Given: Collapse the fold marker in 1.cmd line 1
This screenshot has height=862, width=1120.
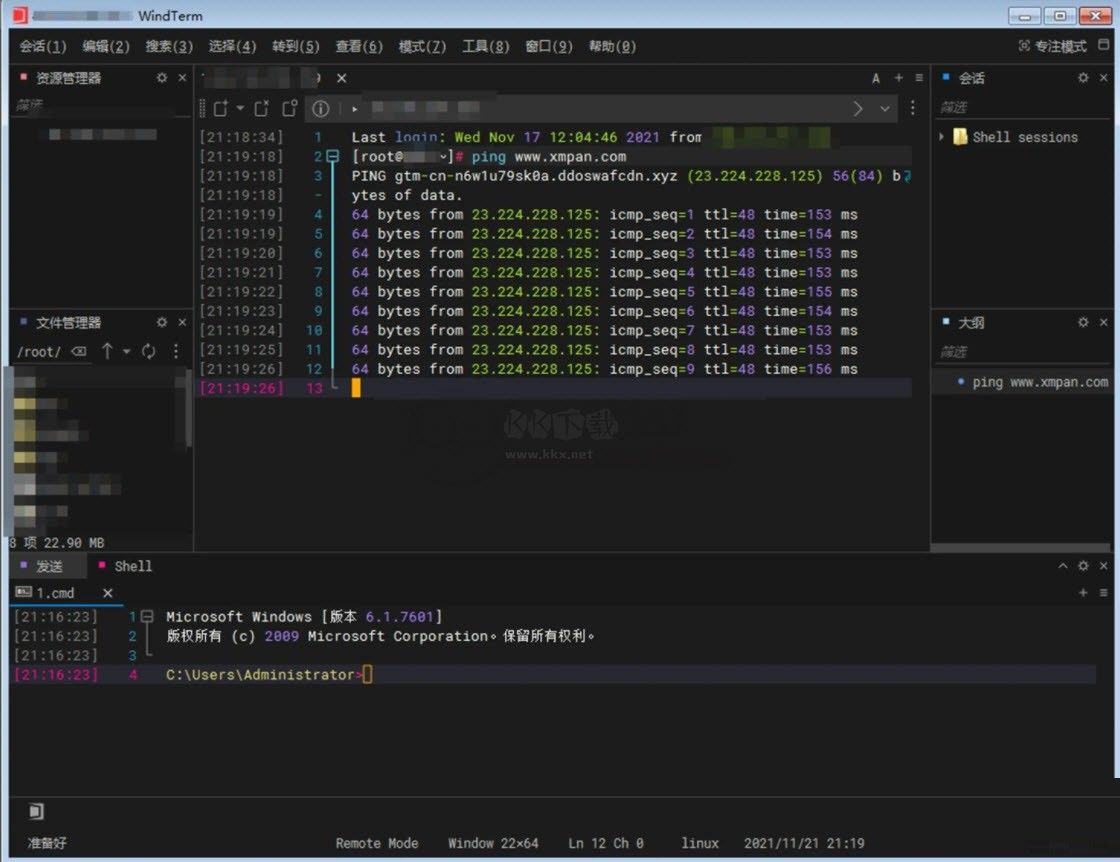Looking at the screenshot, I should point(147,617).
